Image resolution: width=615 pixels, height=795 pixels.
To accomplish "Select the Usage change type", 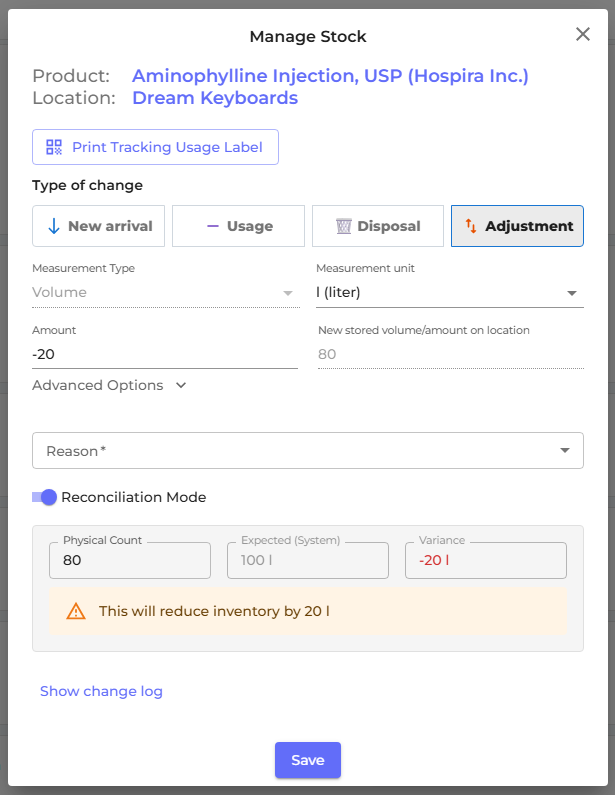I will point(238,226).
